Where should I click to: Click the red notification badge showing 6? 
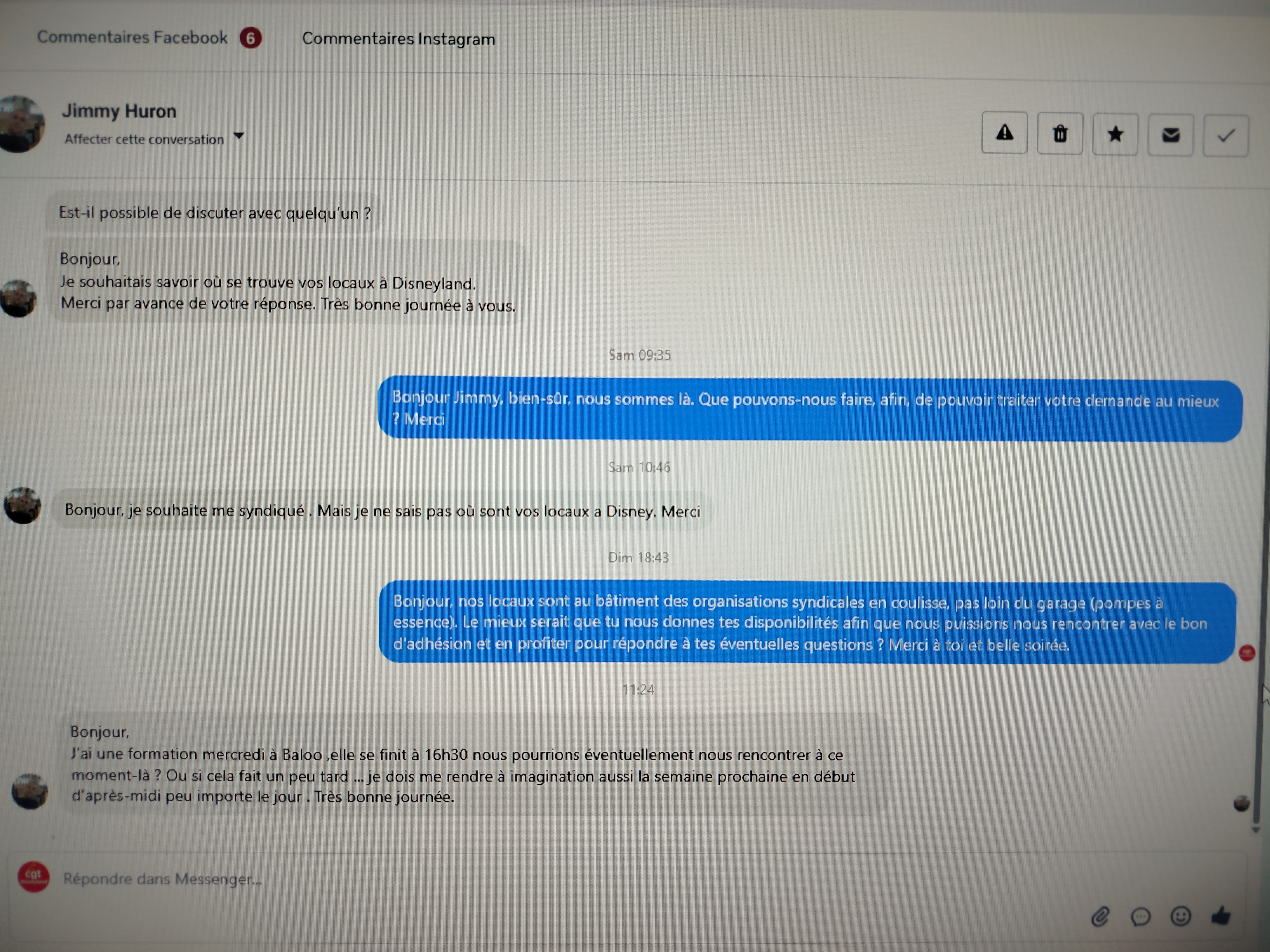click(x=250, y=38)
